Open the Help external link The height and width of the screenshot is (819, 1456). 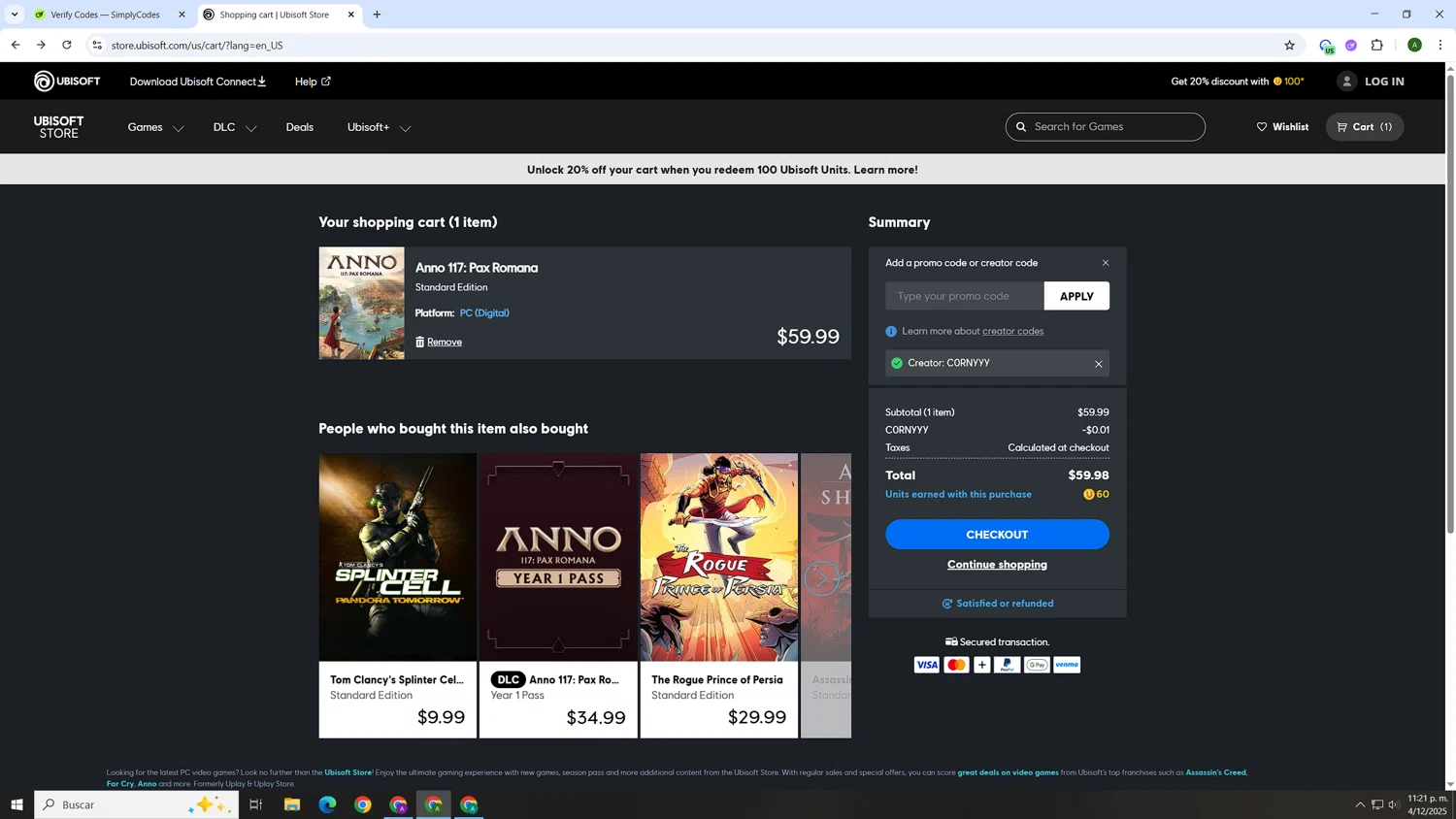tap(313, 82)
